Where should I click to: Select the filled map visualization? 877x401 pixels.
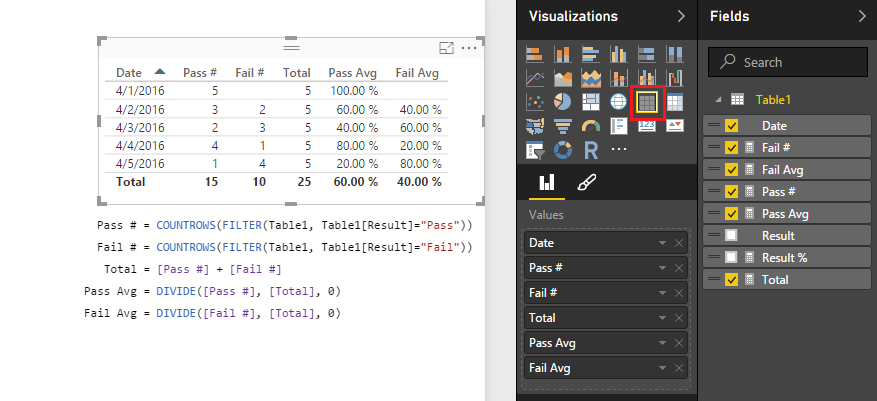pyautogui.click(x=535, y=126)
